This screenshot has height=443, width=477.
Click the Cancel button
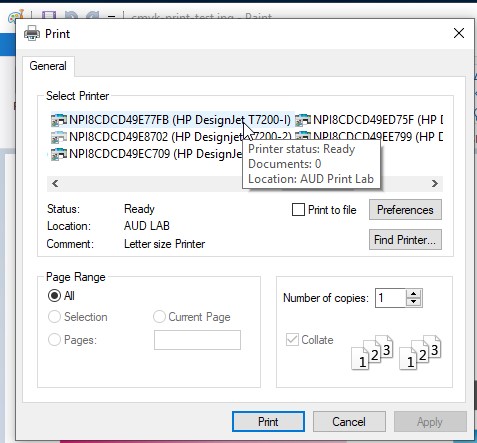pos(349,422)
